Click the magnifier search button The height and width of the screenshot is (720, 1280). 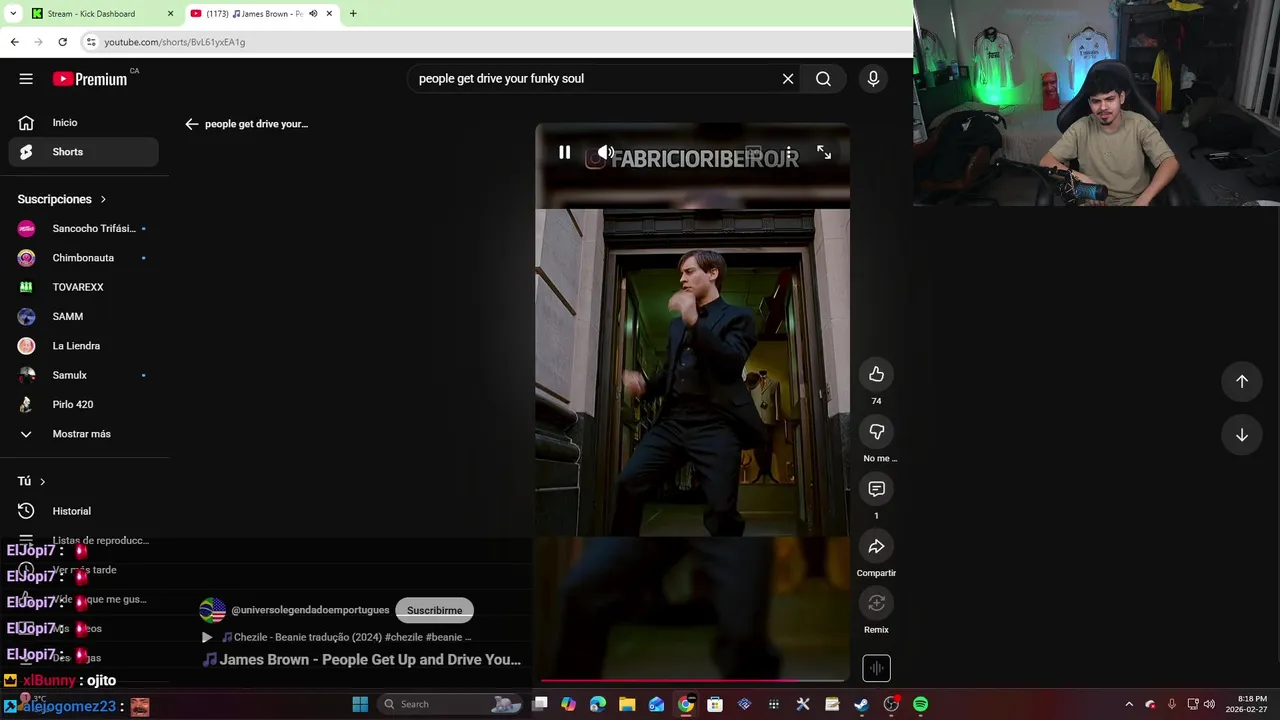[823, 79]
